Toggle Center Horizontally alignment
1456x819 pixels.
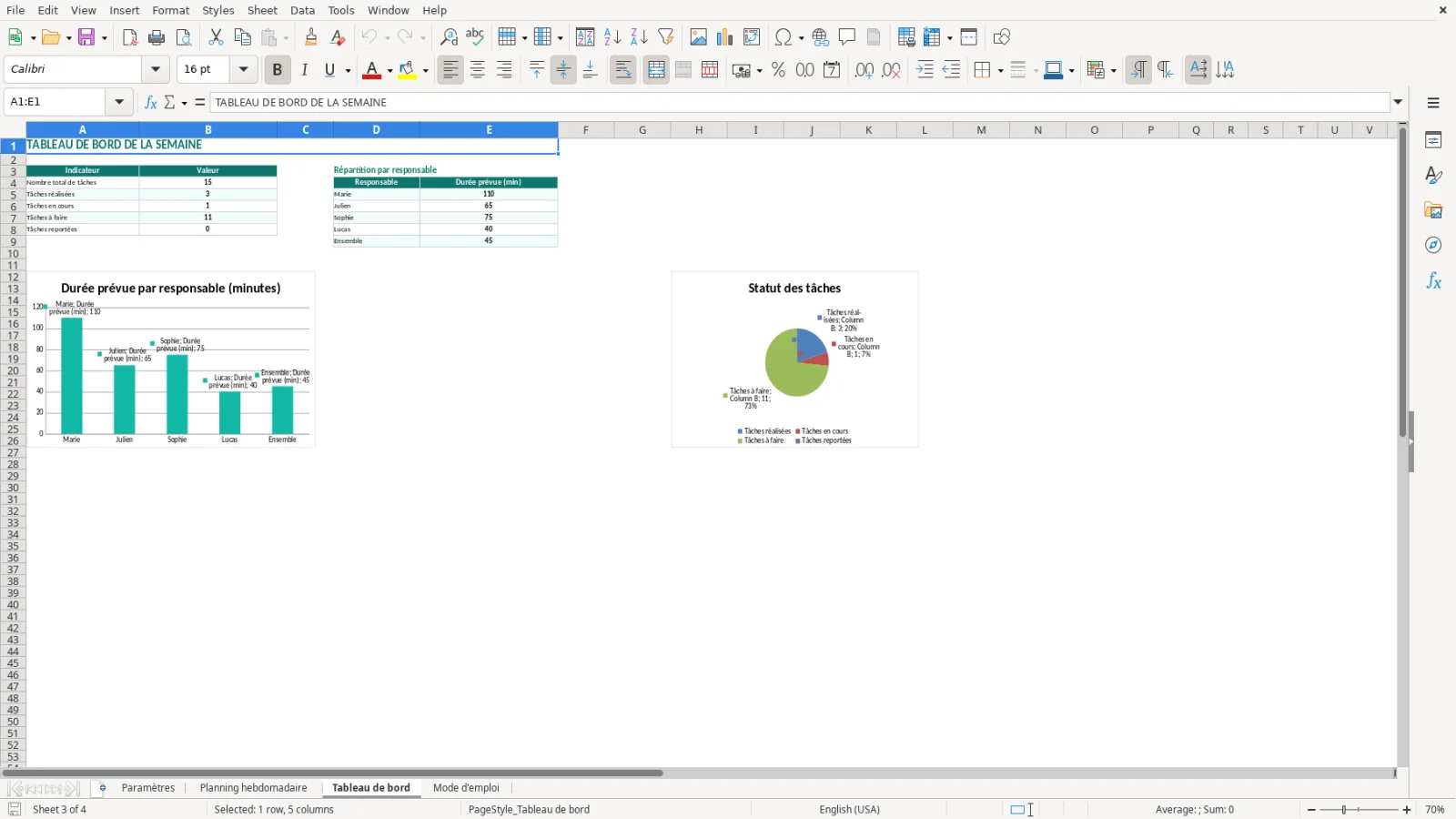pyautogui.click(x=478, y=70)
